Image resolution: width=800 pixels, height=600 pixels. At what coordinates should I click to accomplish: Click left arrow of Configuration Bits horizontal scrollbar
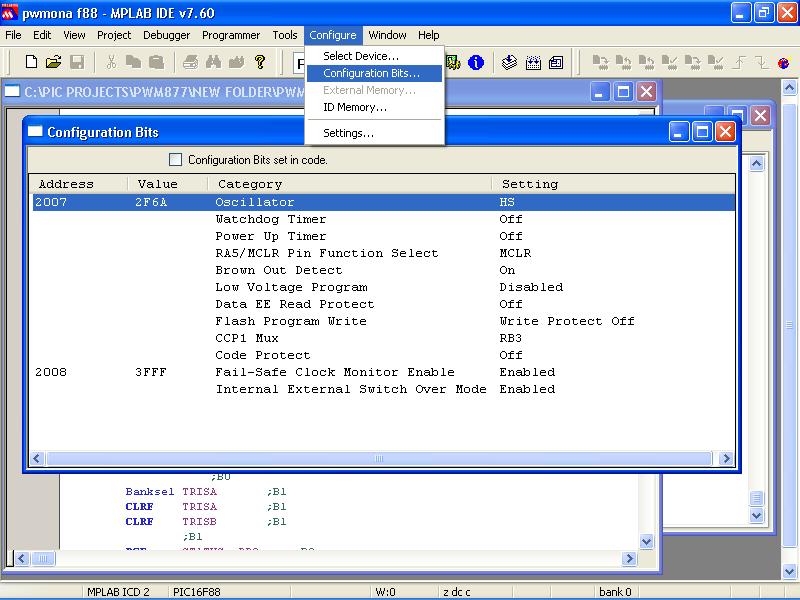37,458
